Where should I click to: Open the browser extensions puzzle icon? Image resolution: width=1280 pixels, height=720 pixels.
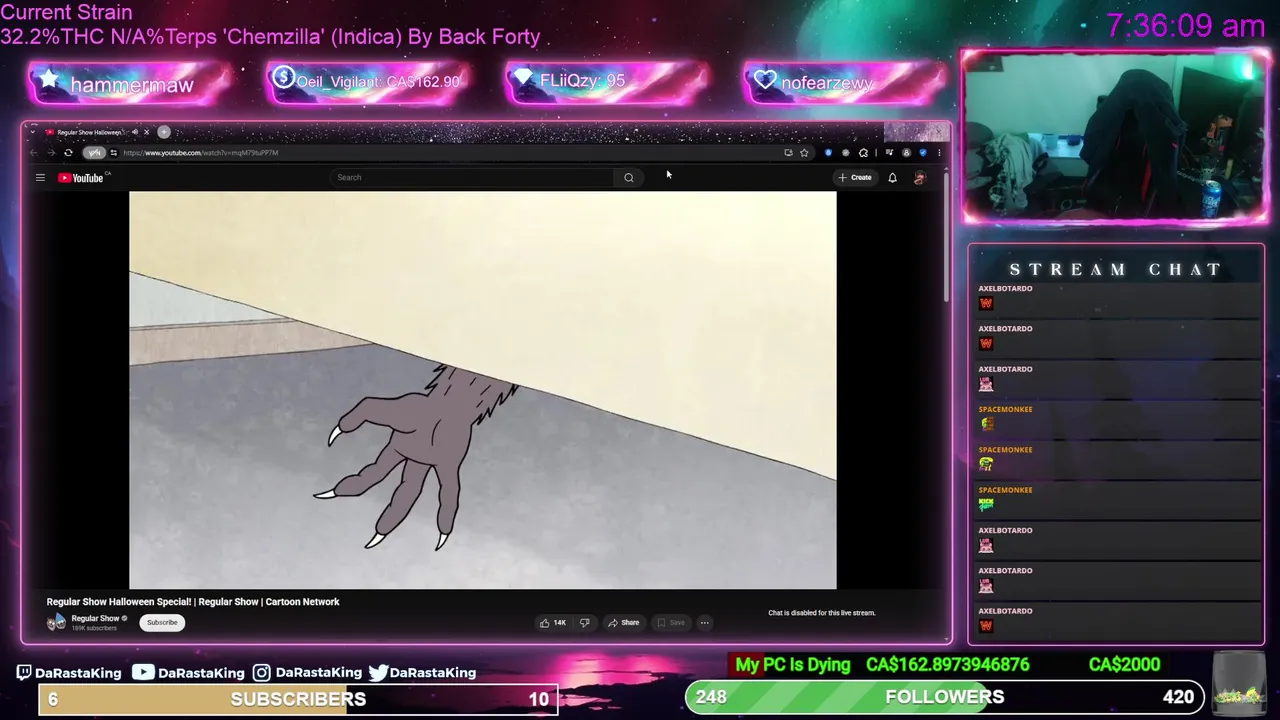click(x=864, y=153)
